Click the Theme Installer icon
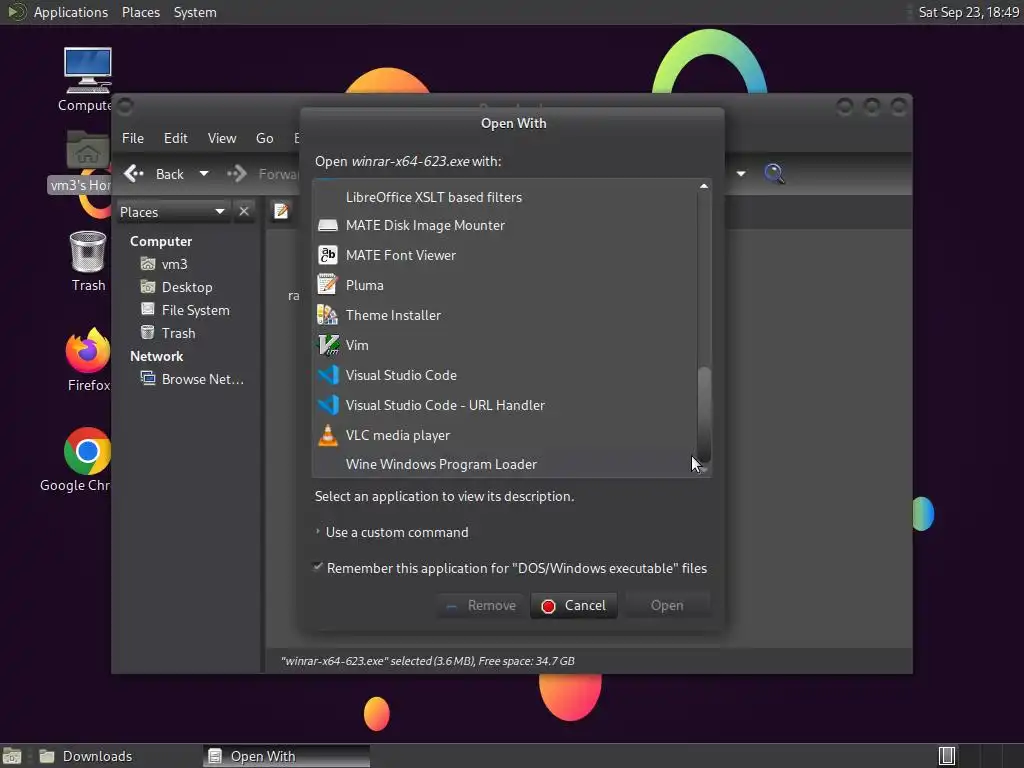This screenshot has height=768, width=1024. pyautogui.click(x=327, y=315)
